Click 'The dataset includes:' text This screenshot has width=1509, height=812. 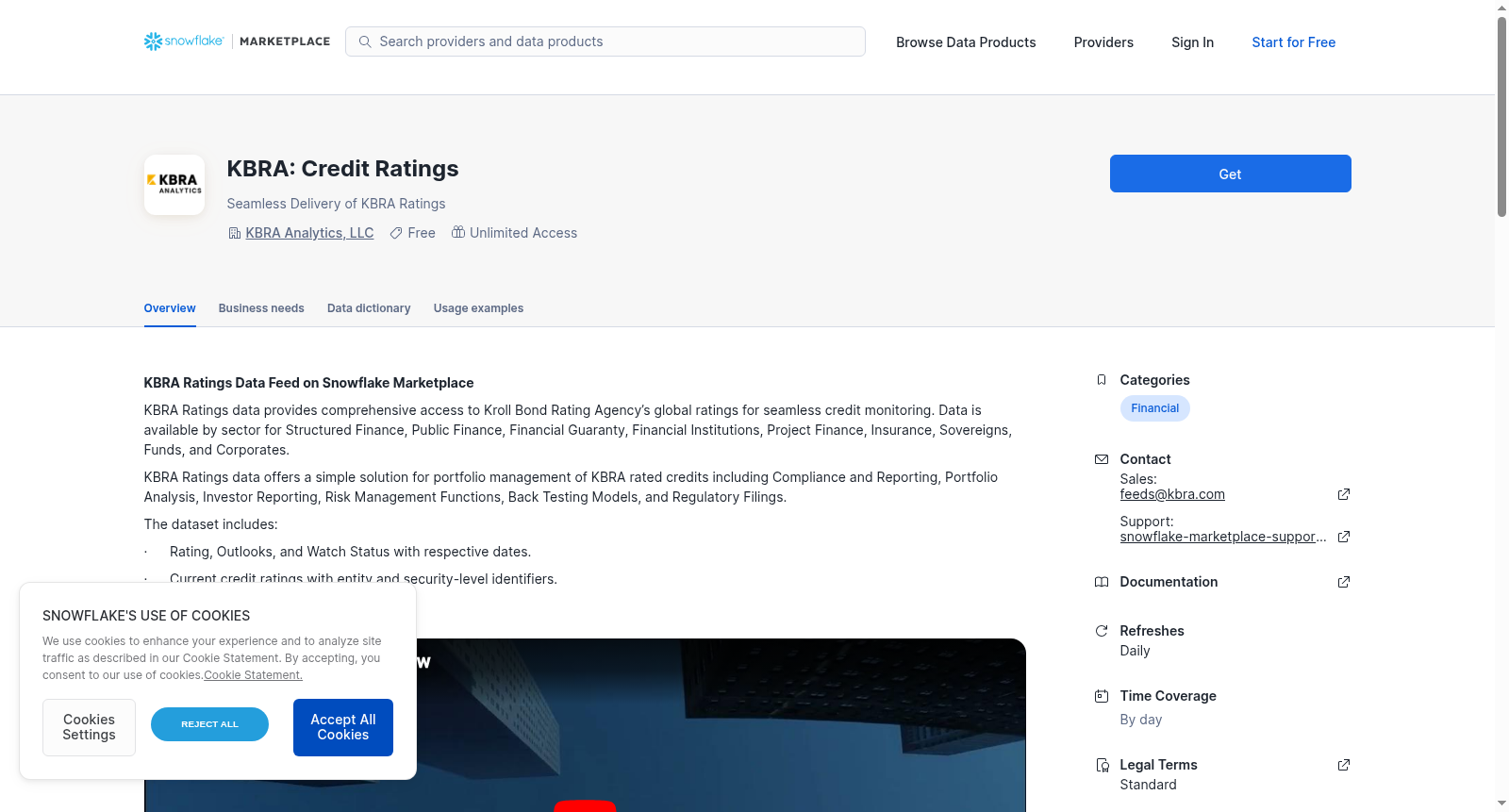click(x=210, y=524)
